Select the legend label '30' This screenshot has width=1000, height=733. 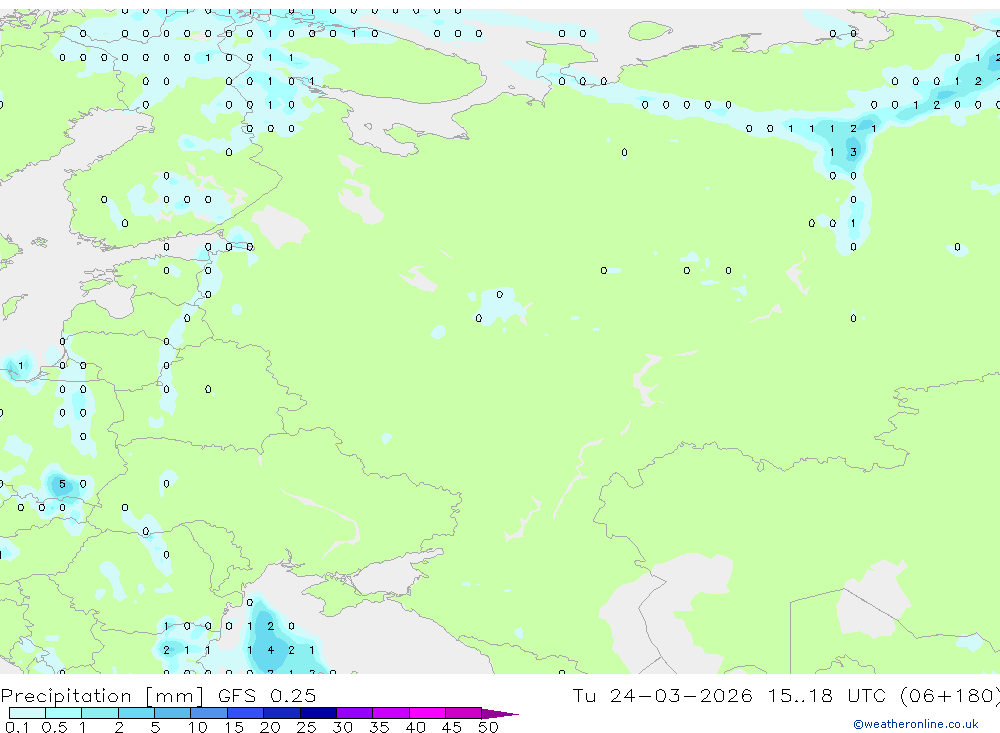342,727
